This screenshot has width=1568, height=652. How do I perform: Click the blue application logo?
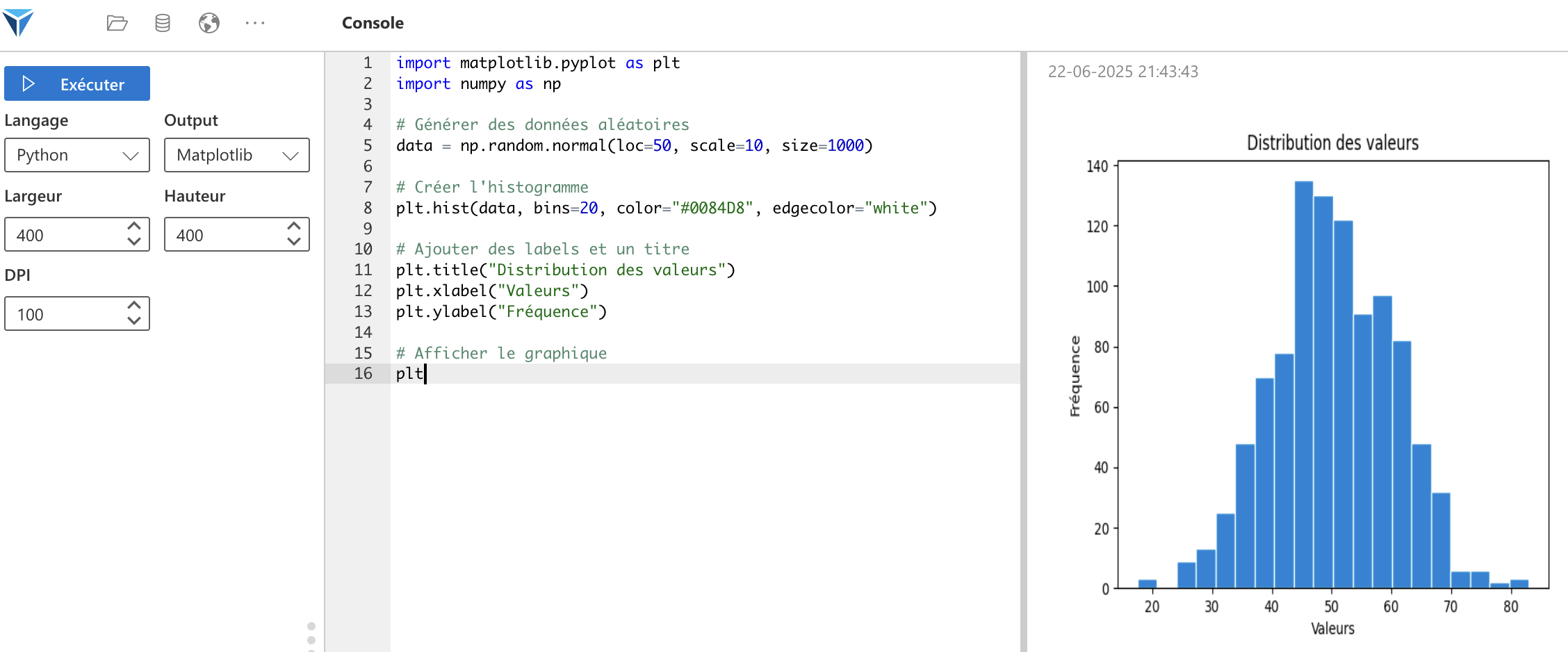[x=18, y=23]
